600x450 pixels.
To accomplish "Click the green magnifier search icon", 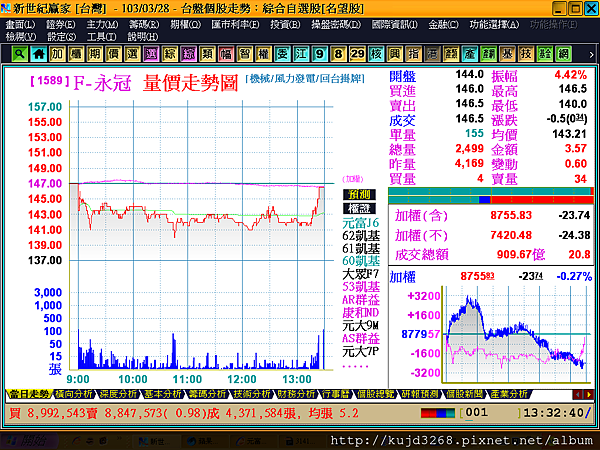I will click(x=20, y=54).
